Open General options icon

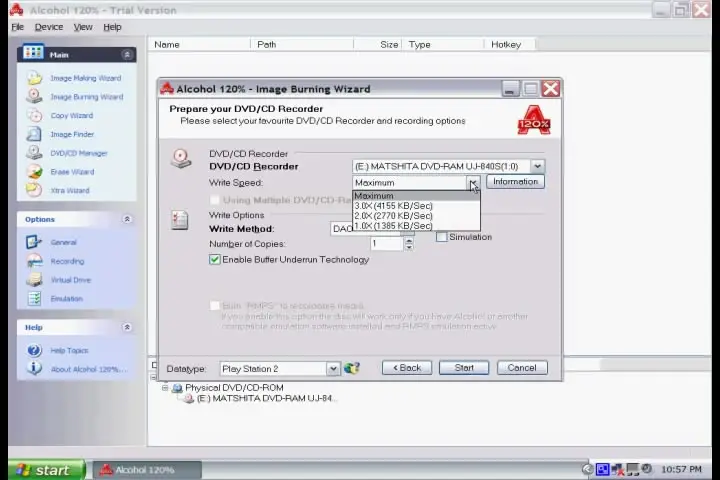34,242
